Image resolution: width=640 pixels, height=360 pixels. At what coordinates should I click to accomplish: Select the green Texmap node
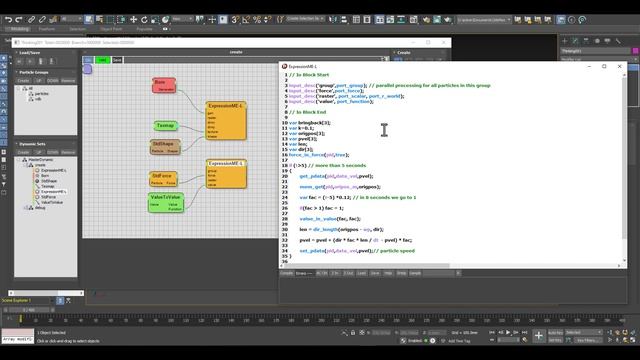[x=166, y=126]
